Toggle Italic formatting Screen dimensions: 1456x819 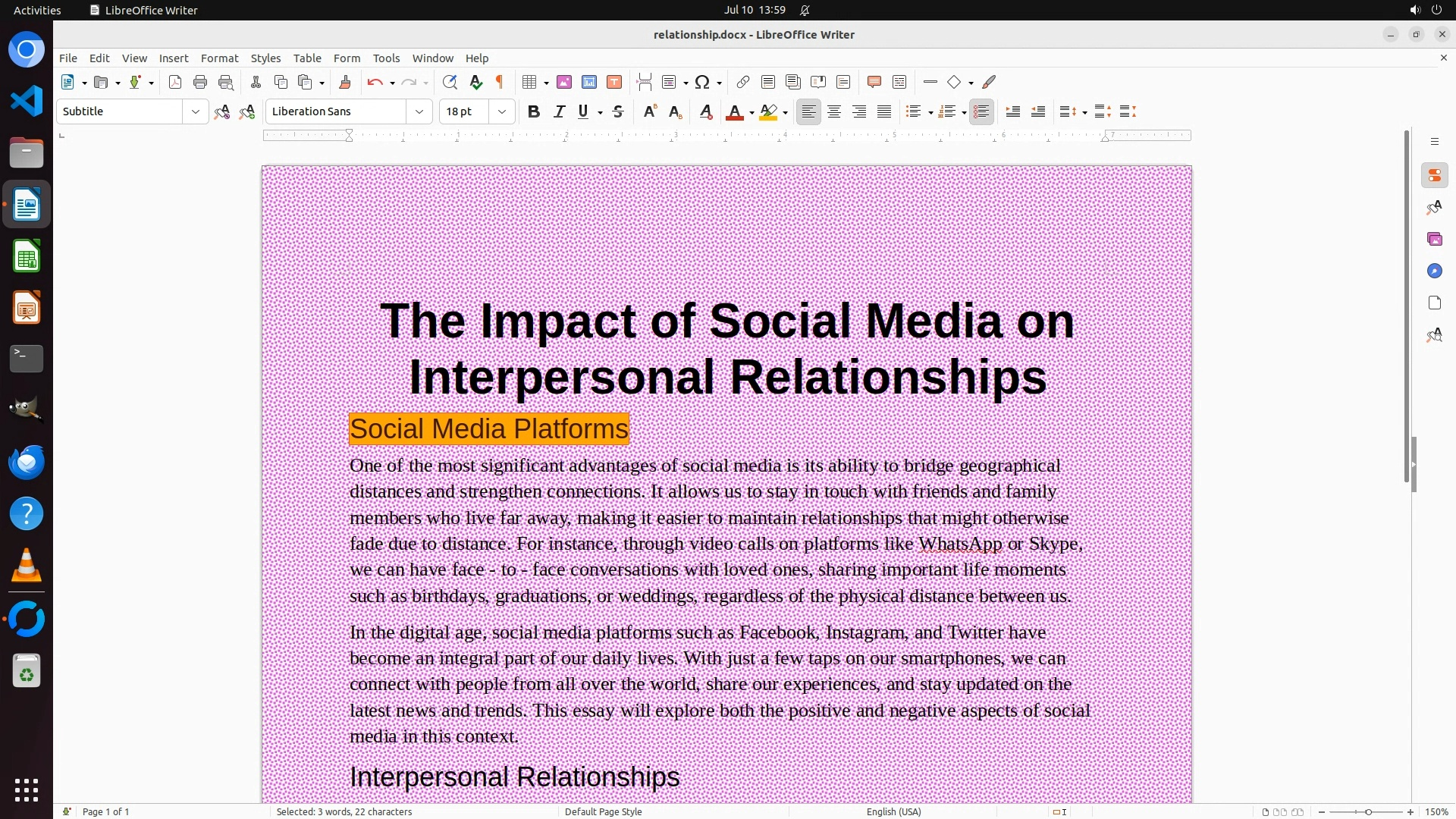(559, 111)
